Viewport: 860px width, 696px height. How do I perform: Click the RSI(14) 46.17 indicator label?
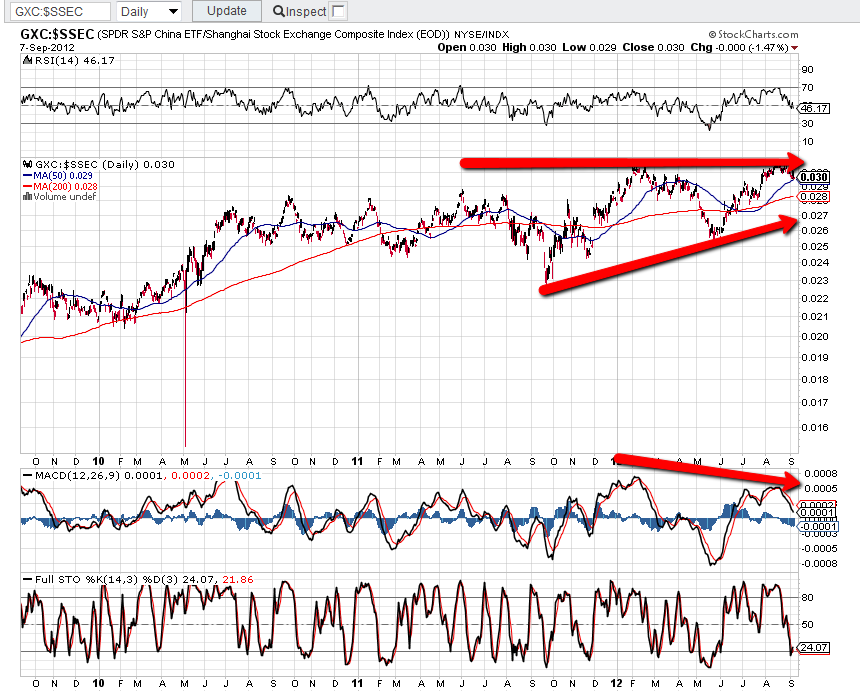pyautogui.click(x=75, y=61)
